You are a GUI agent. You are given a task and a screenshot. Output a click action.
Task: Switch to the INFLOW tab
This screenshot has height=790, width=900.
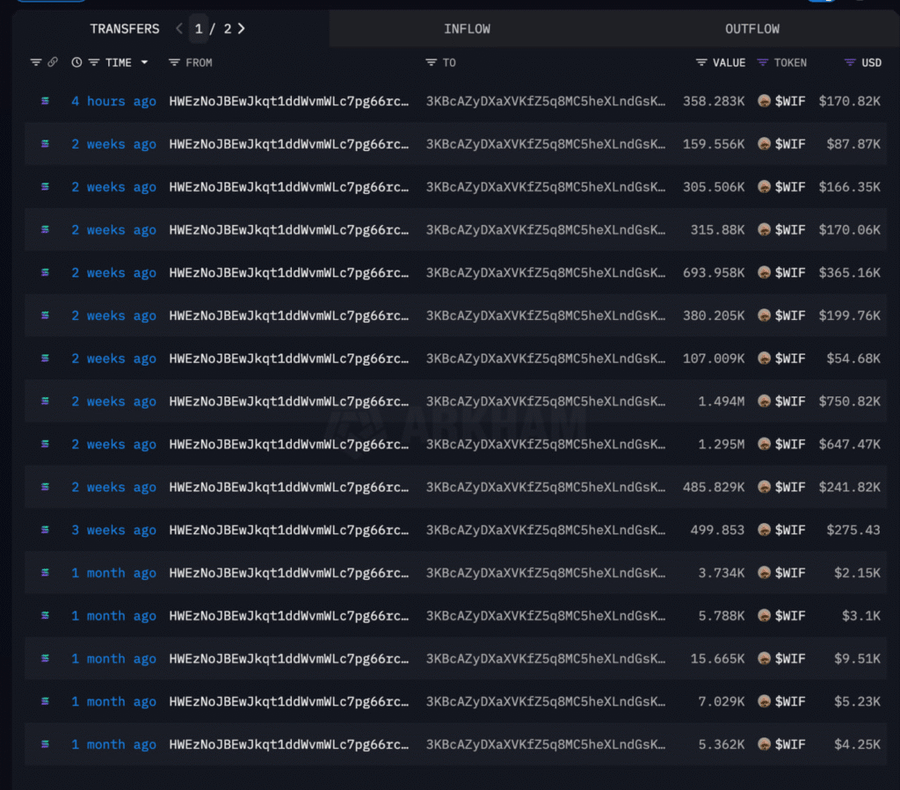467,28
